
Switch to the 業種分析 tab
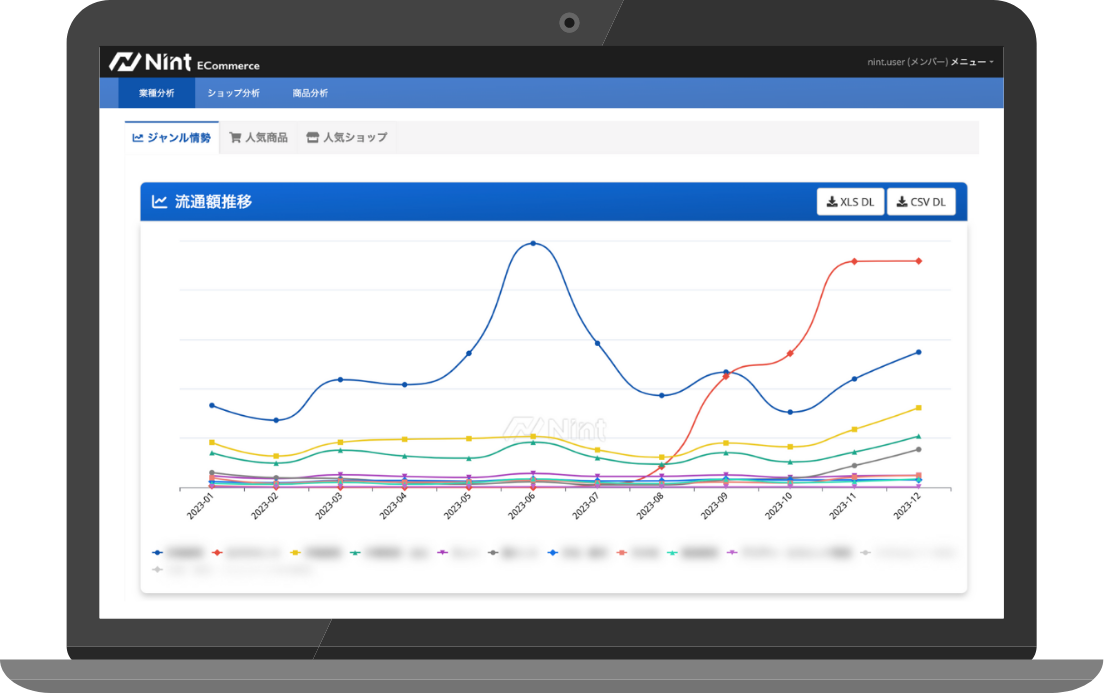pos(156,93)
